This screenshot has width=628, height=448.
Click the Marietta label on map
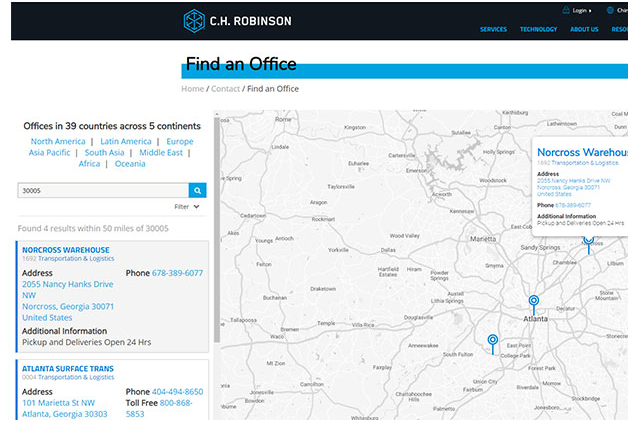(x=483, y=239)
